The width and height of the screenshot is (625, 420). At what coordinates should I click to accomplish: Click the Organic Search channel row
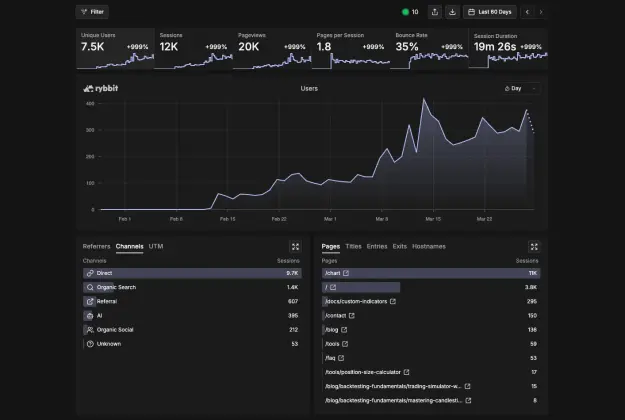pyautogui.click(x=192, y=287)
